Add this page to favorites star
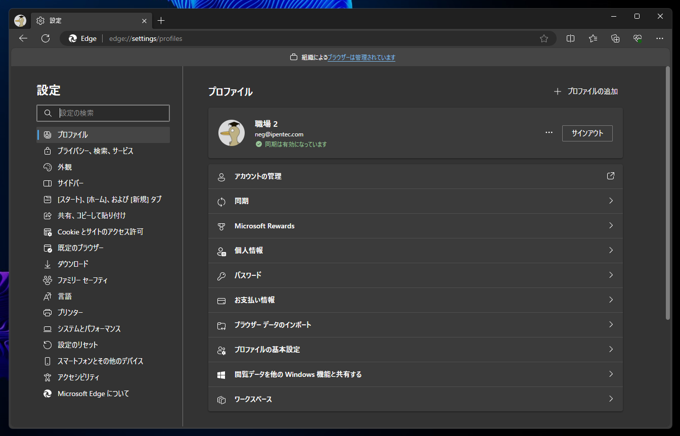The image size is (680, 436). 544,39
